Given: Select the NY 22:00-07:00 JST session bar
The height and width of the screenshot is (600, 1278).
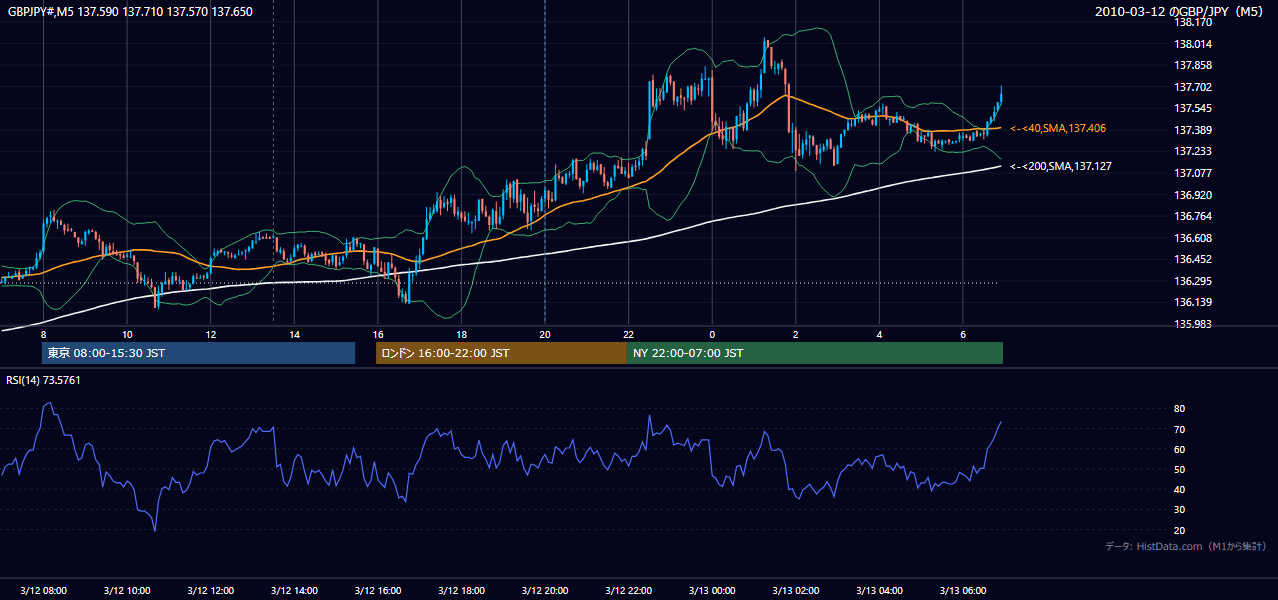Looking at the screenshot, I should (814, 353).
